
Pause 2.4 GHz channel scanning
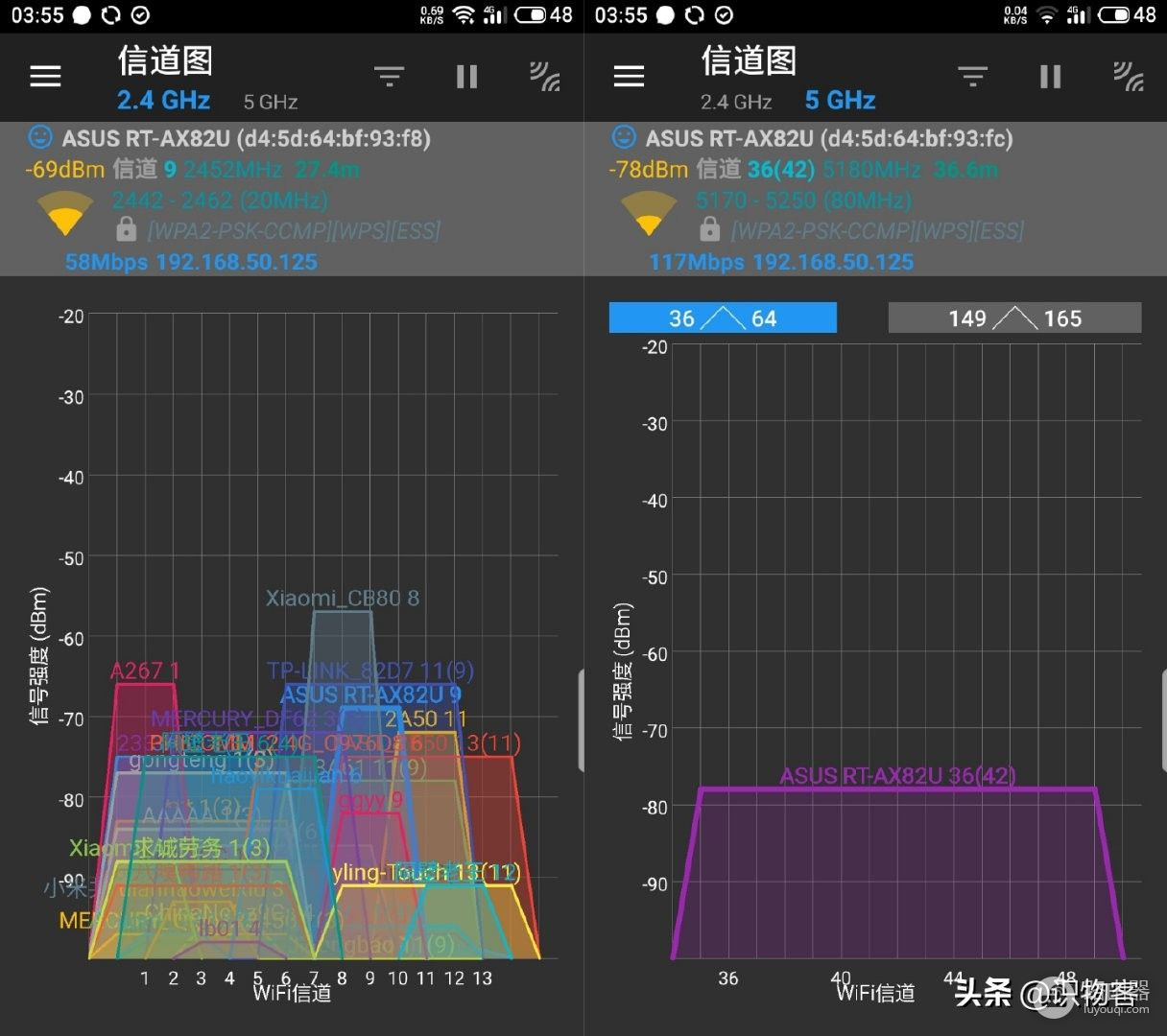click(x=466, y=76)
